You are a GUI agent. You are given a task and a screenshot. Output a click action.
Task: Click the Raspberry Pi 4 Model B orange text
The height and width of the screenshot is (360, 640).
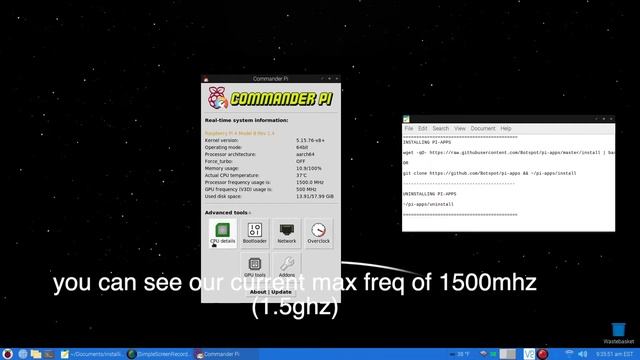[x=240, y=133]
